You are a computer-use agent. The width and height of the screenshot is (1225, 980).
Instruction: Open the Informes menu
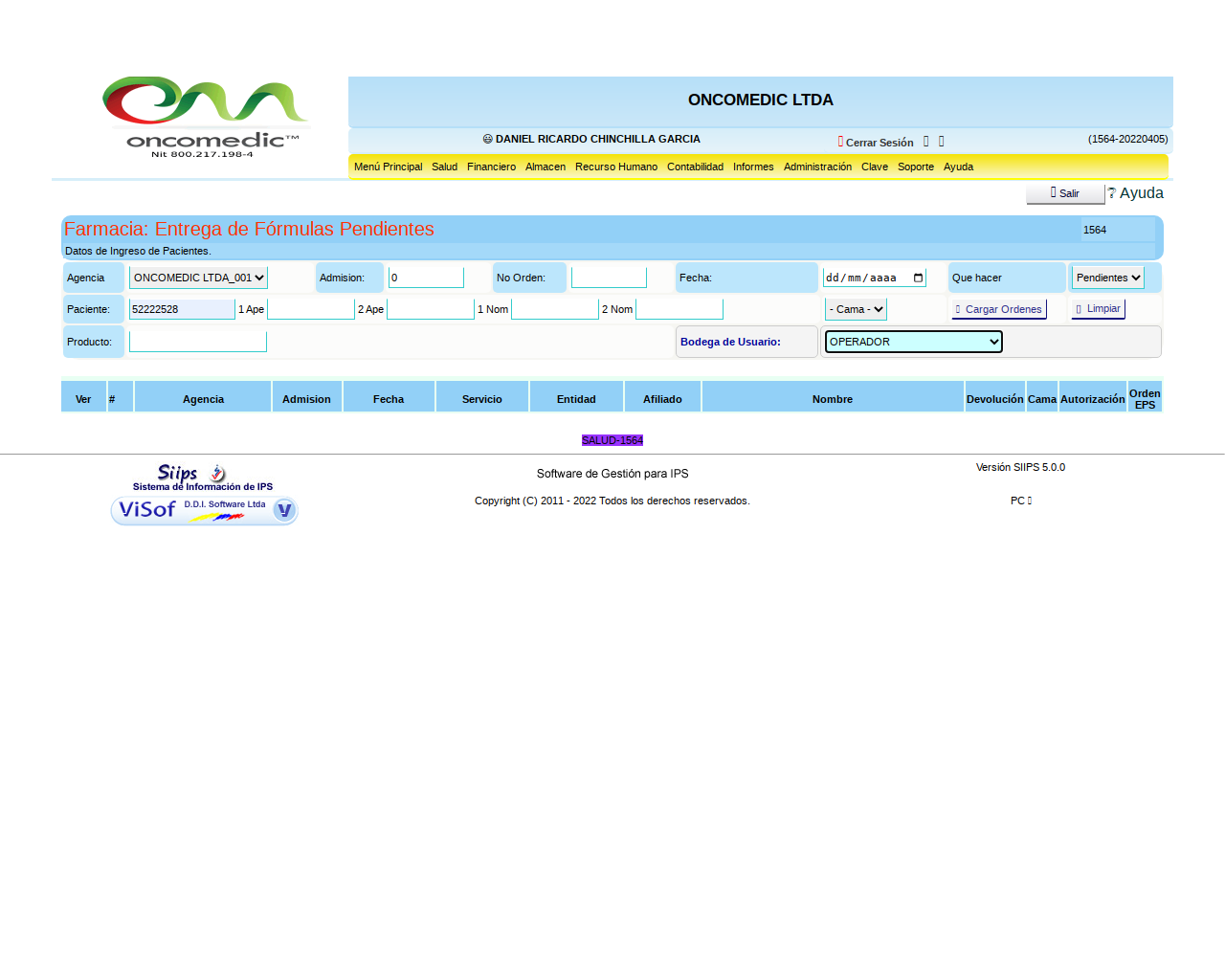(x=753, y=167)
